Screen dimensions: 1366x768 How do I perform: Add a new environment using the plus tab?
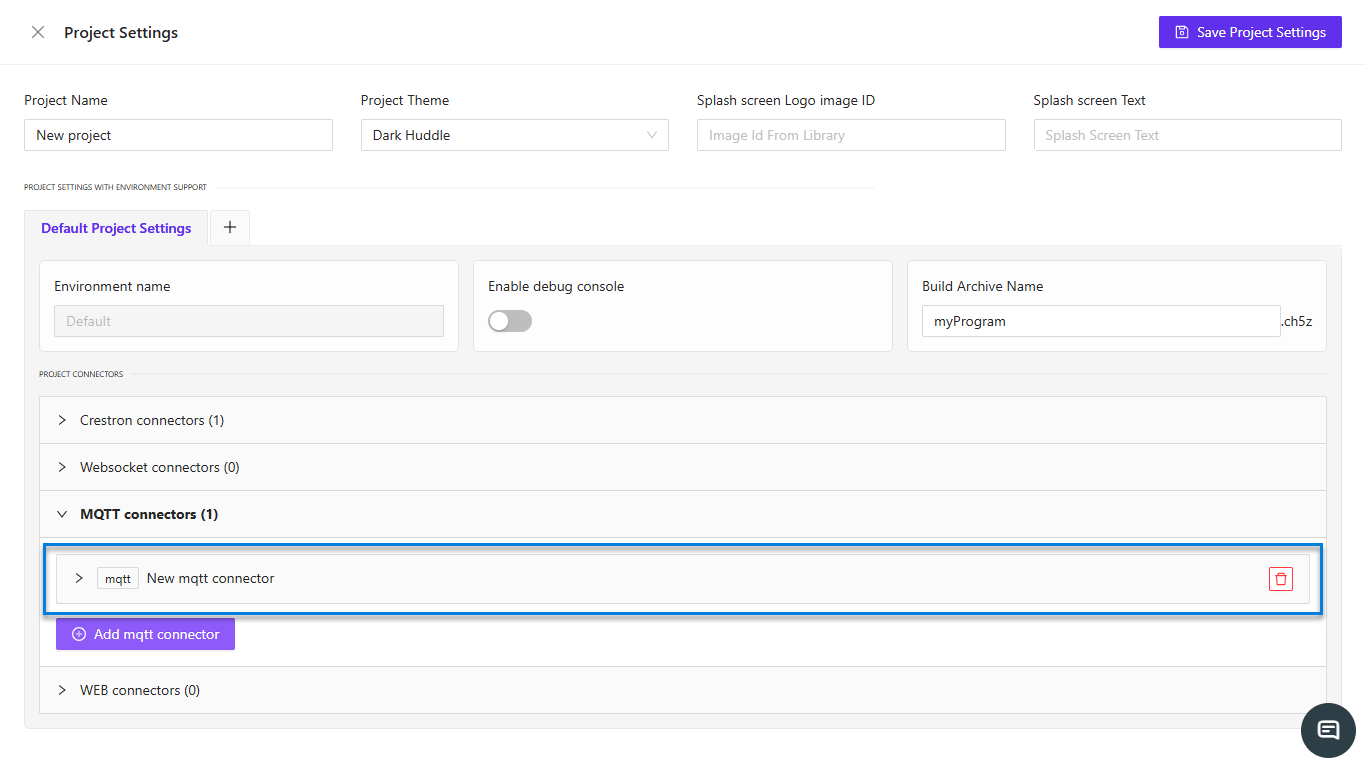(229, 227)
